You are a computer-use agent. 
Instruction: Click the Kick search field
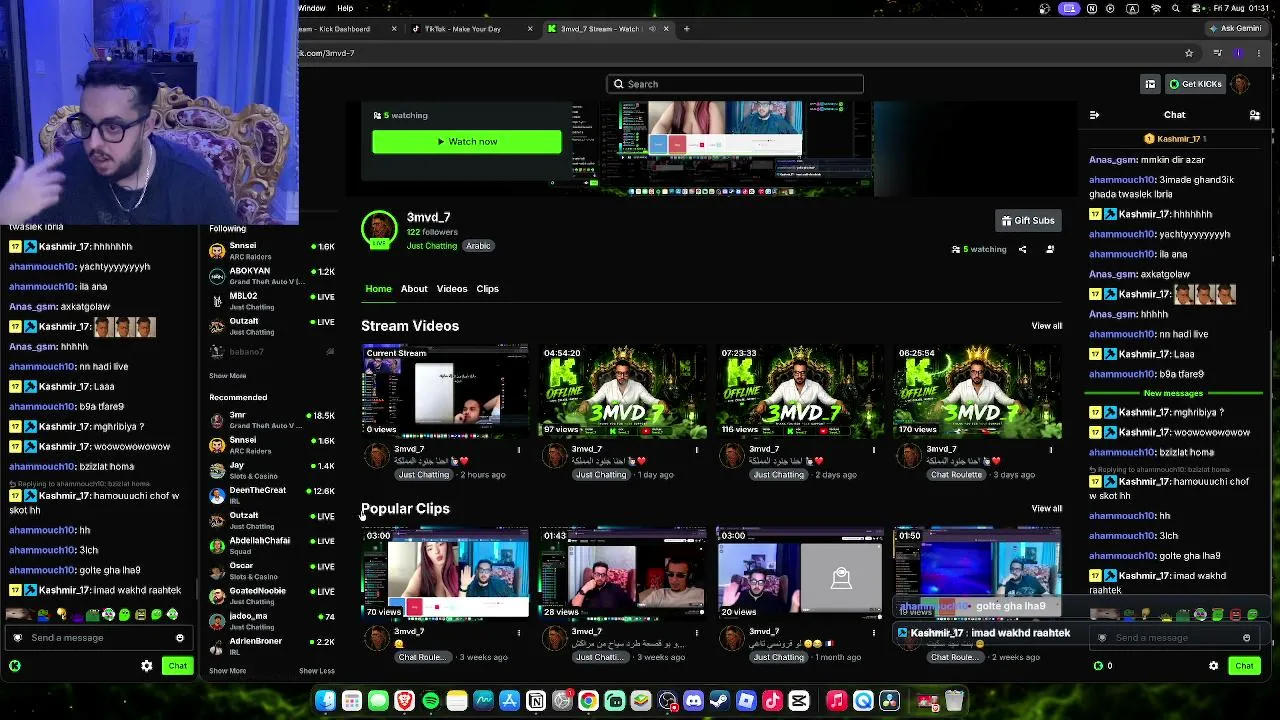735,84
